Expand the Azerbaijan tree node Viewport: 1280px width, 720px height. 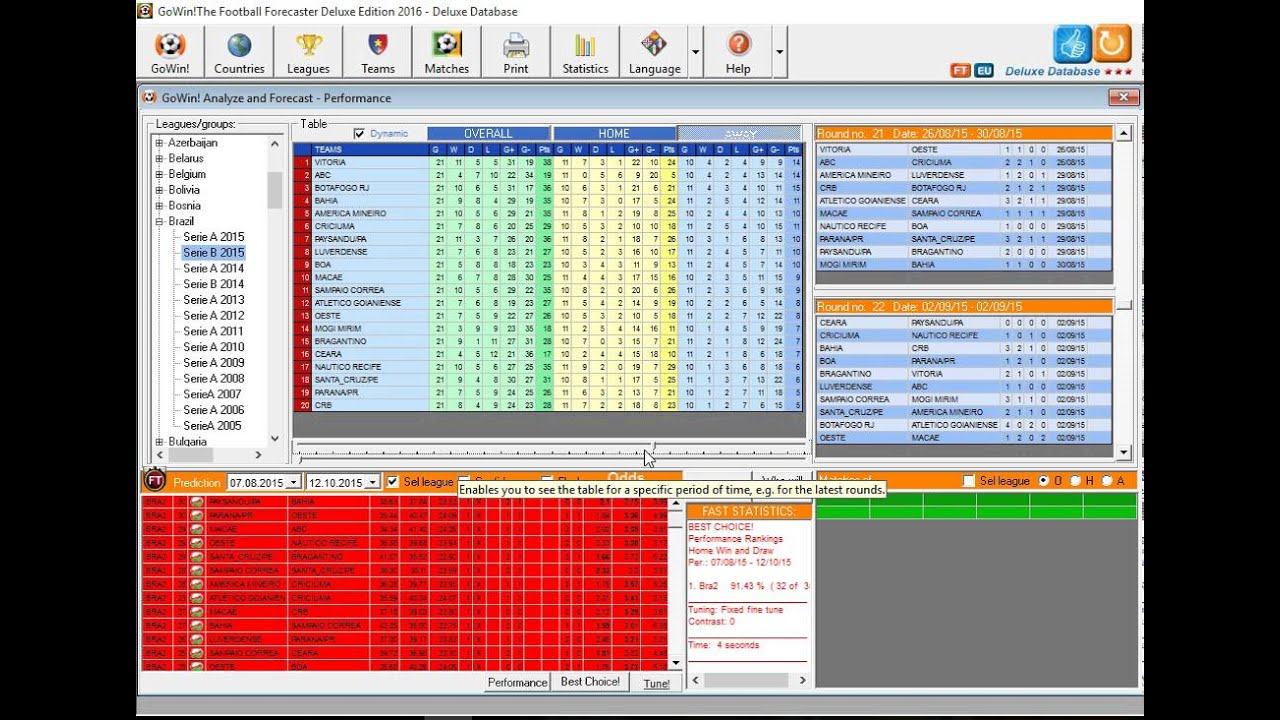(159, 143)
